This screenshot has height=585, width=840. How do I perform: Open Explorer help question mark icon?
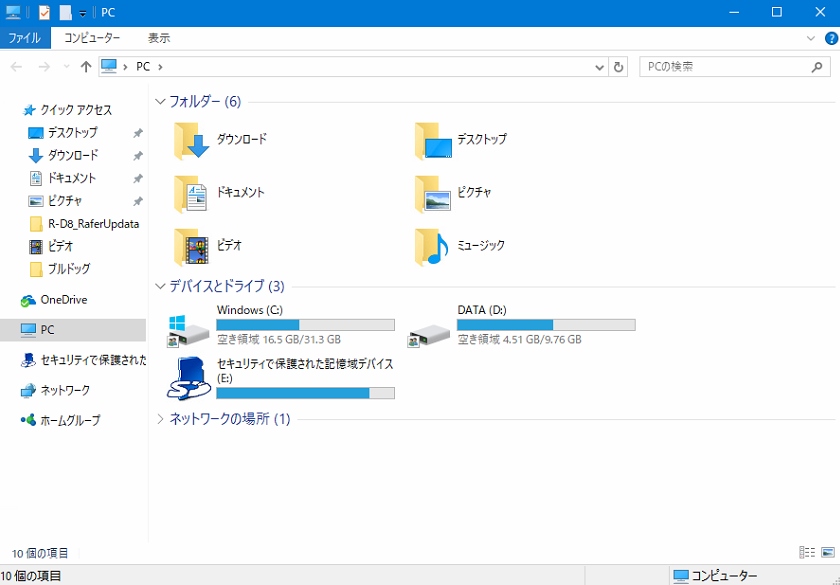(831, 39)
